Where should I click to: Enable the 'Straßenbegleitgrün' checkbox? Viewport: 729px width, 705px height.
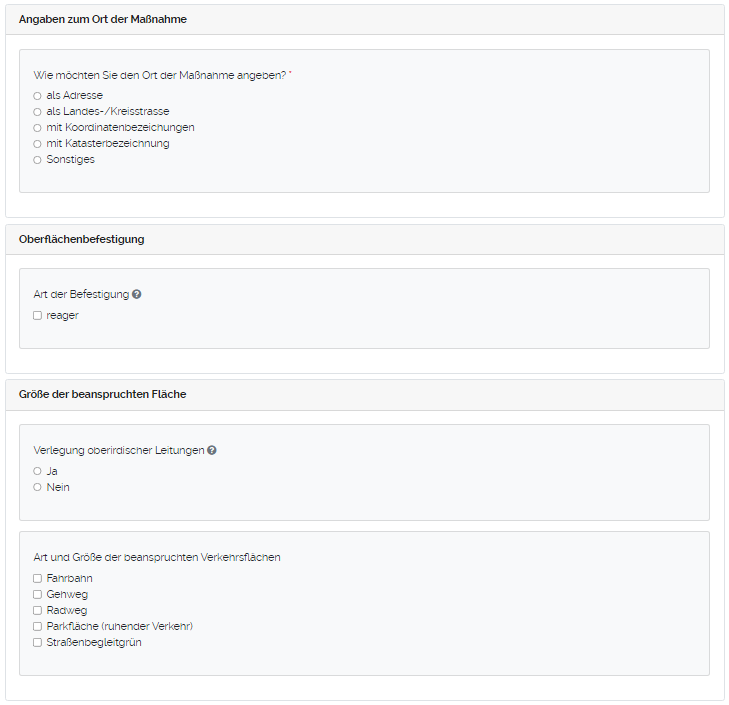(37, 642)
